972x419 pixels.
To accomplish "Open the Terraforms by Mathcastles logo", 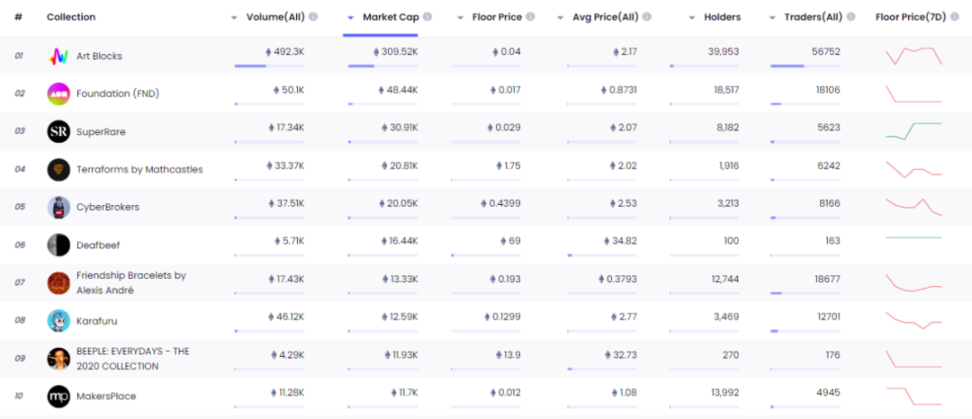I will click(x=58, y=169).
